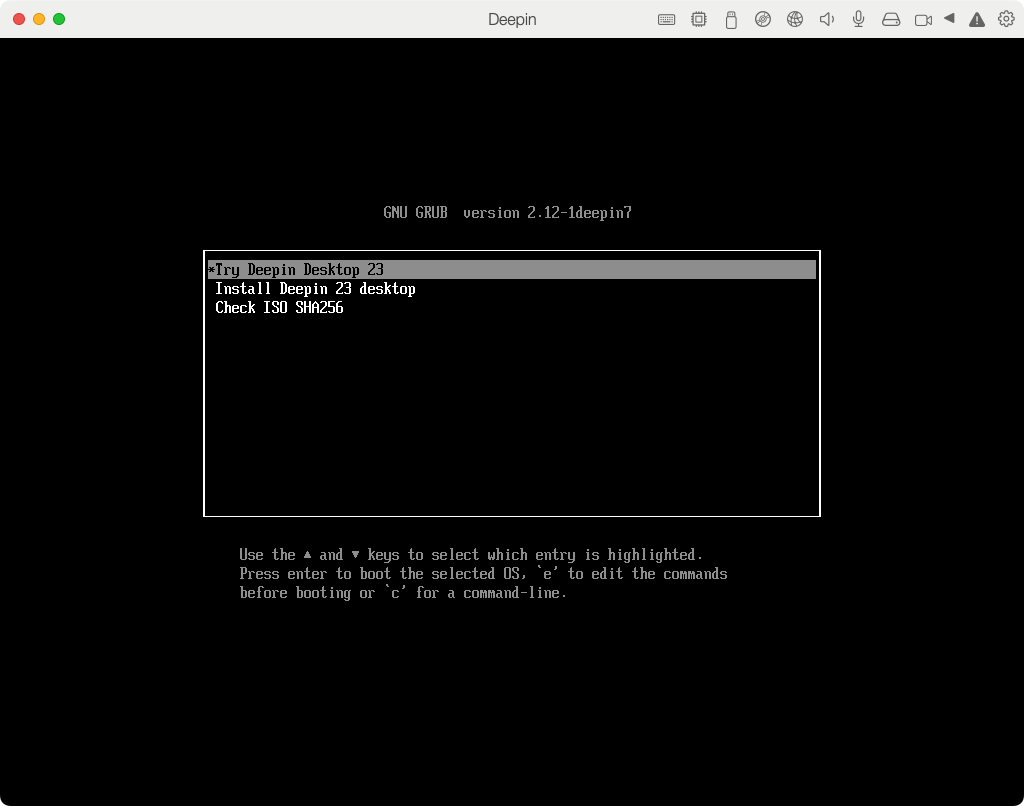Screen dimensions: 1024x806
Task: Open the USB devices icon
Action: 731,20
